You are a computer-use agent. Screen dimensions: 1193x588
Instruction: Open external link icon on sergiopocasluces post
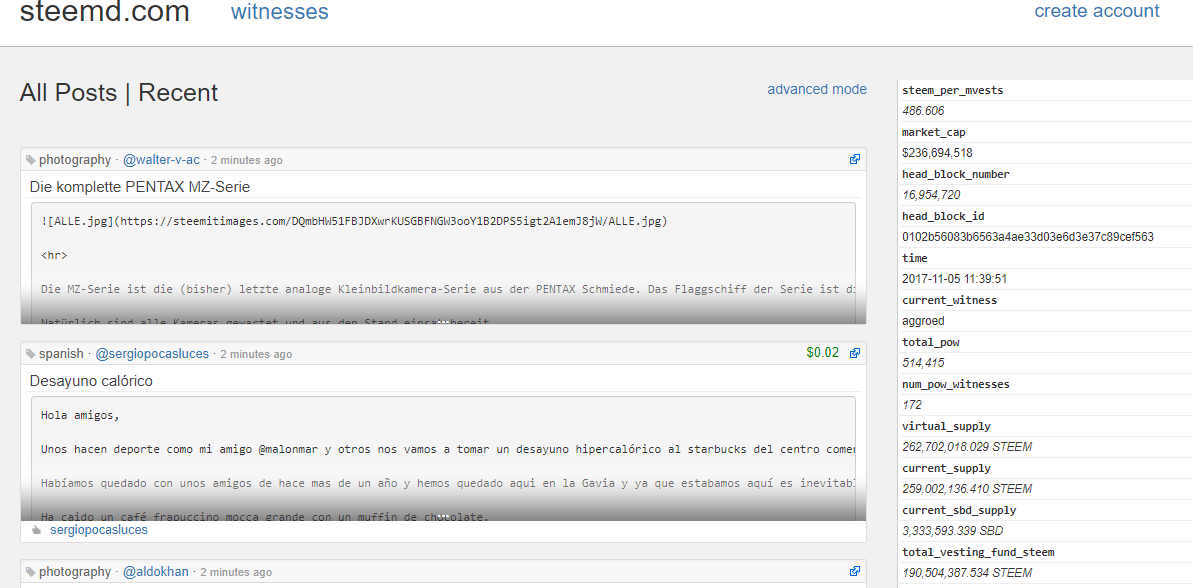click(x=855, y=353)
